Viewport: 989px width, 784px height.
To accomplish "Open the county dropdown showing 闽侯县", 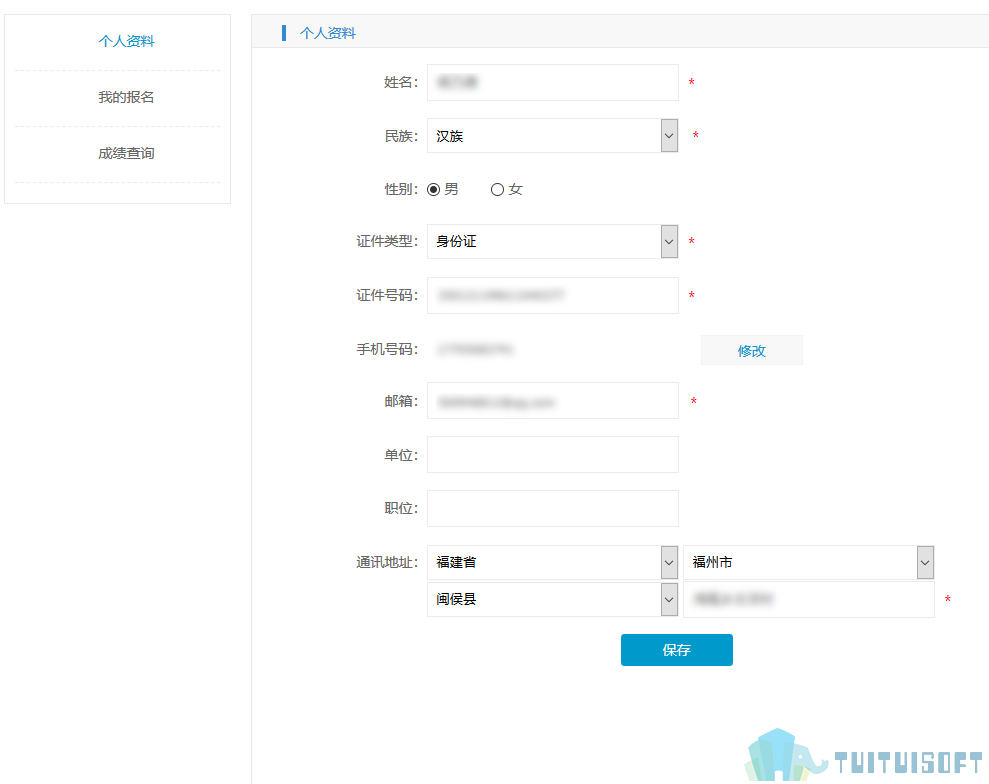I will point(553,599).
